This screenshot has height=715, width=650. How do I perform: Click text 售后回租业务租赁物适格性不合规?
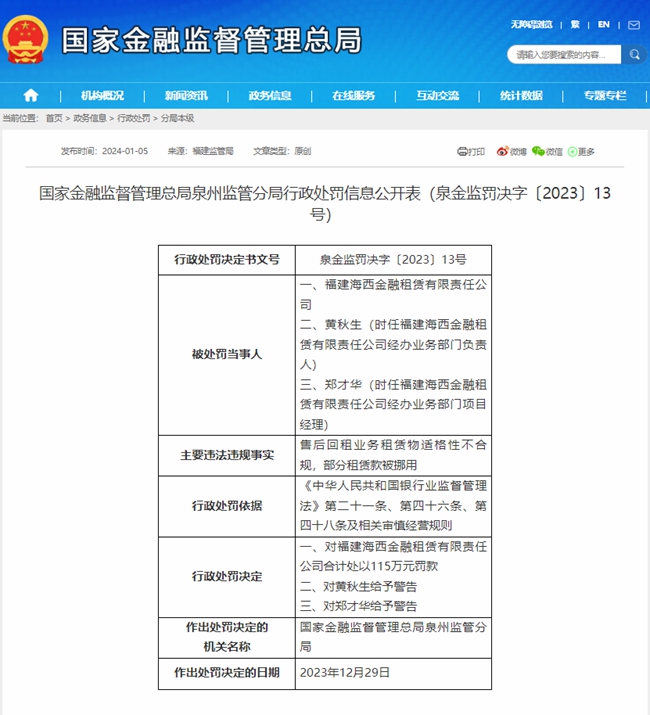(393, 455)
